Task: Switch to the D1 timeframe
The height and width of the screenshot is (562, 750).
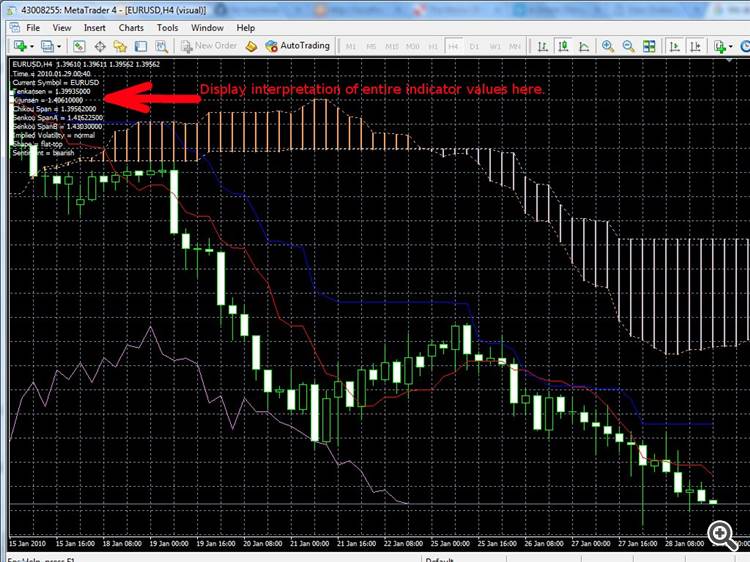Action: tap(474, 46)
